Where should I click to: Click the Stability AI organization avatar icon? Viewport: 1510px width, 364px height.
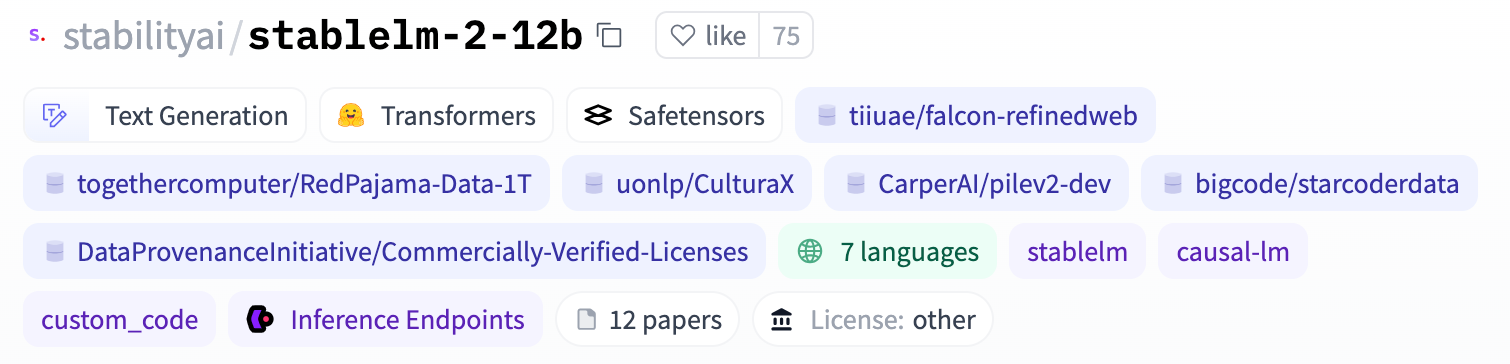[x=37, y=35]
